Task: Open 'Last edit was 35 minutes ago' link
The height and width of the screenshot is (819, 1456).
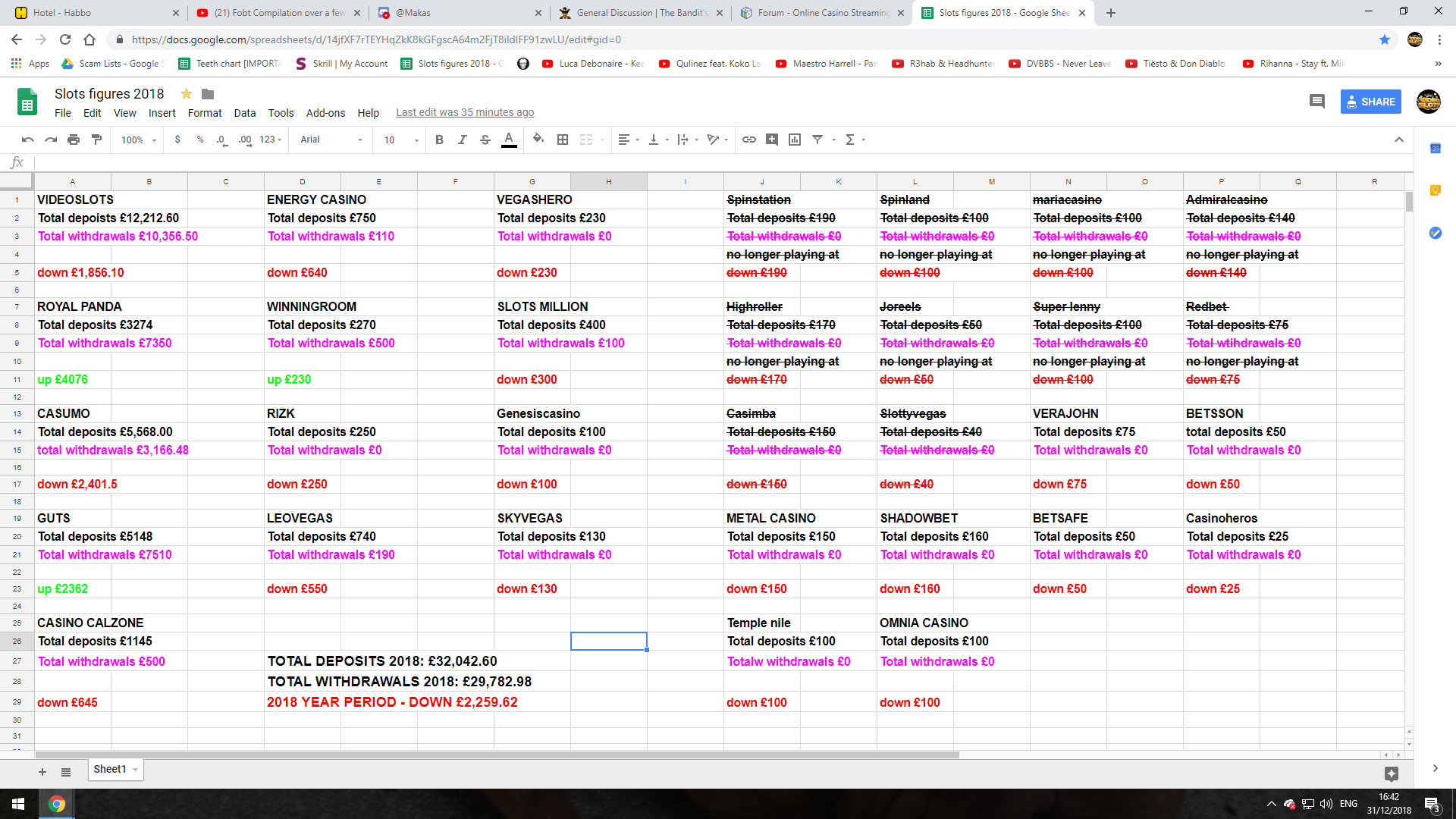Action: click(x=465, y=112)
